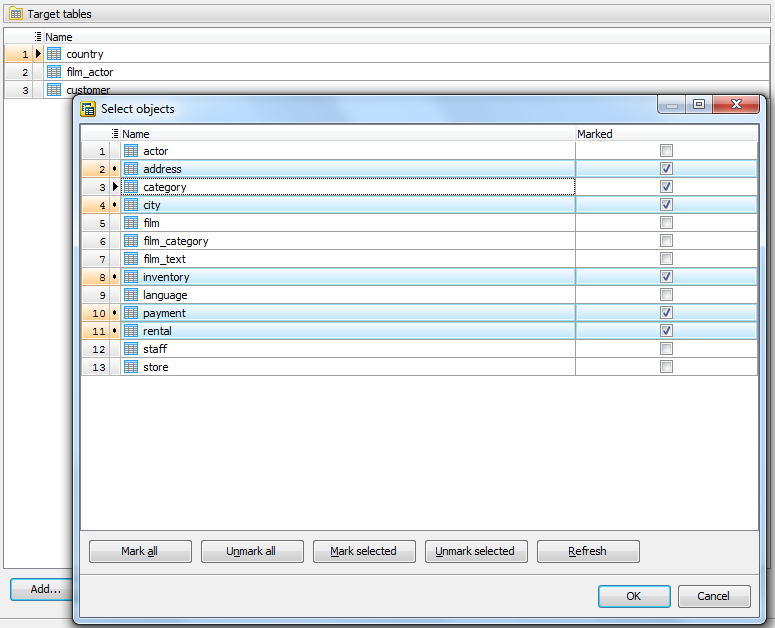Viewport: 775px width, 628px height.
Task: Close the Select objects dialog
Action: click(736, 104)
